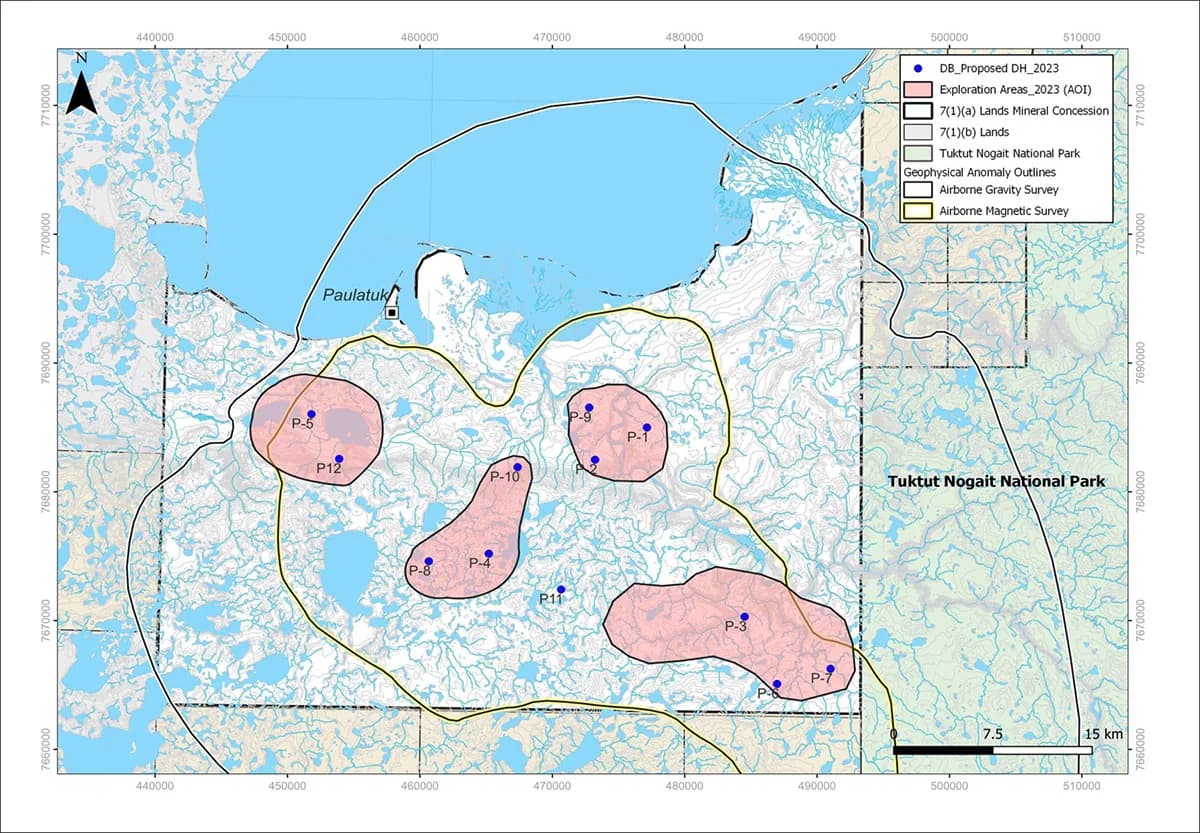Screen dimensions: 1200x833
Task: Click the Paulatuk settlement square marker
Action: click(392, 312)
